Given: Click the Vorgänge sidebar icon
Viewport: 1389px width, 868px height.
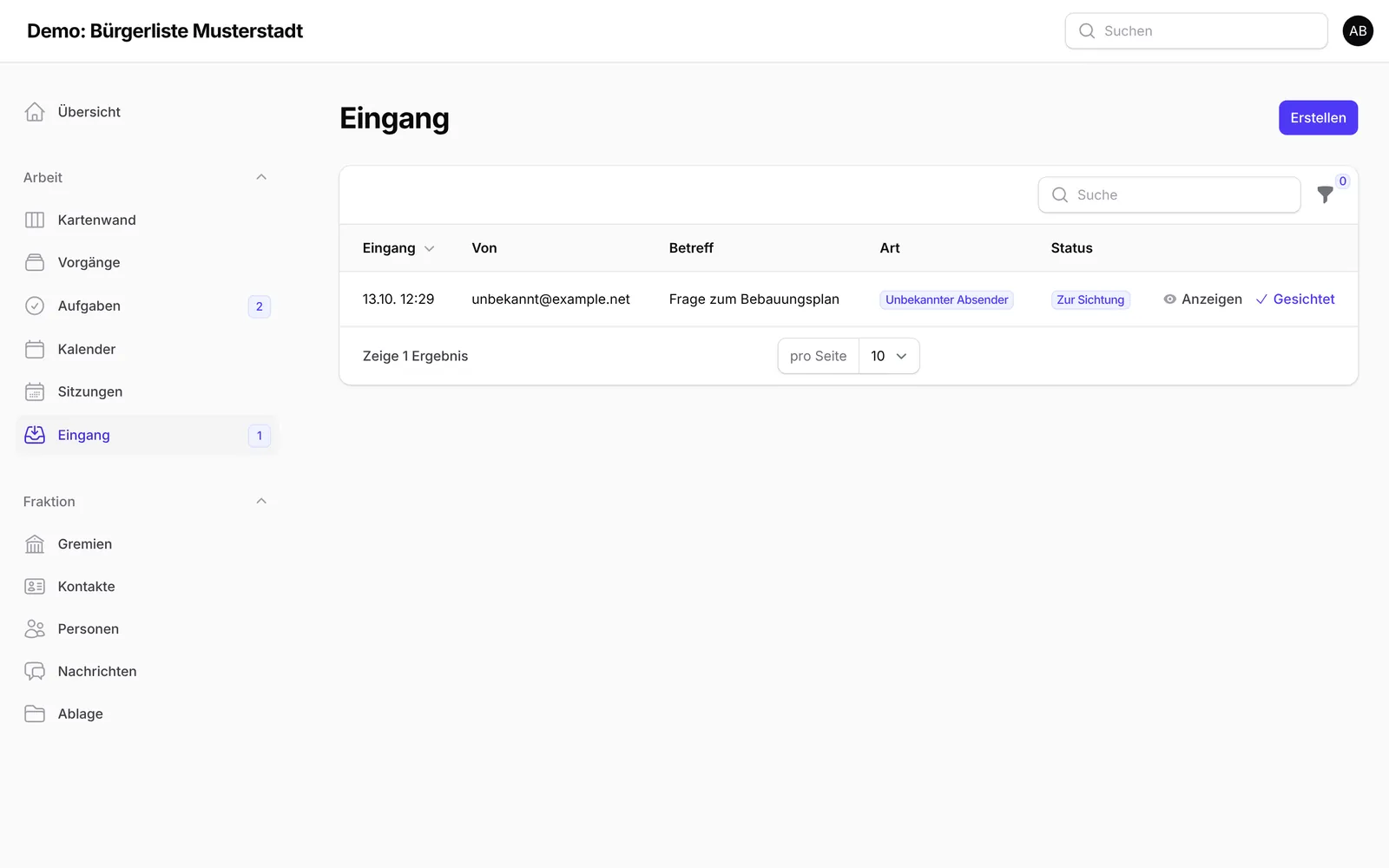Looking at the screenshot, I should (x=35, y=262).
